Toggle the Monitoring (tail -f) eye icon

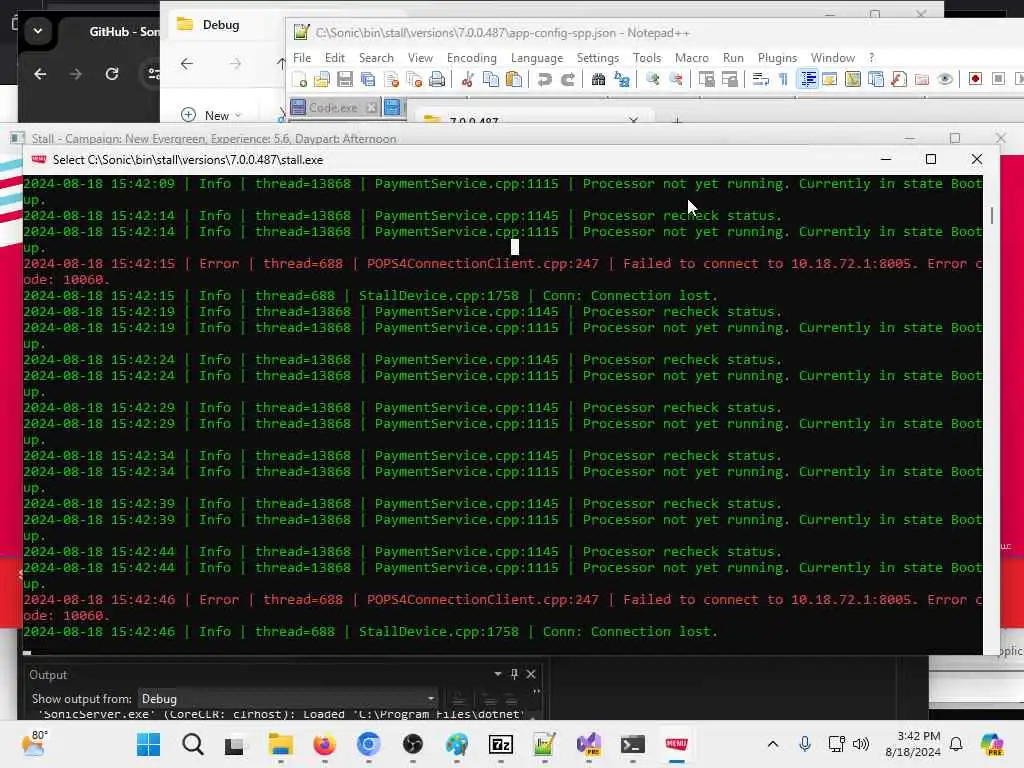click(x=945, y=80)
